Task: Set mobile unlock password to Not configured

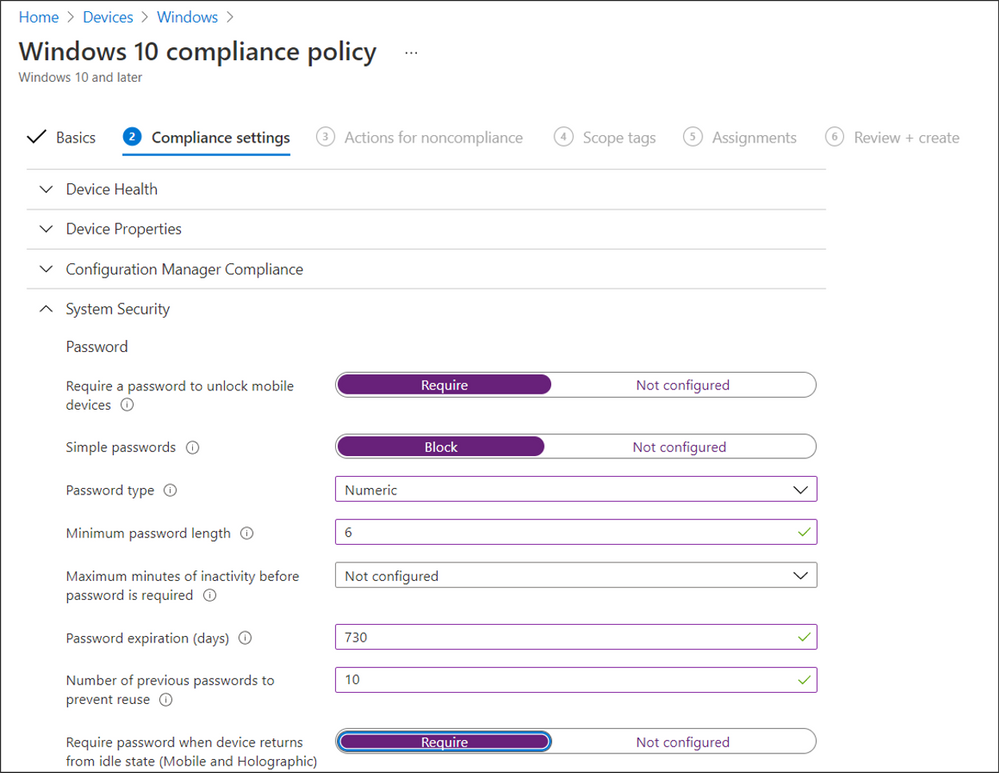Action: click(x=682, y=385)
